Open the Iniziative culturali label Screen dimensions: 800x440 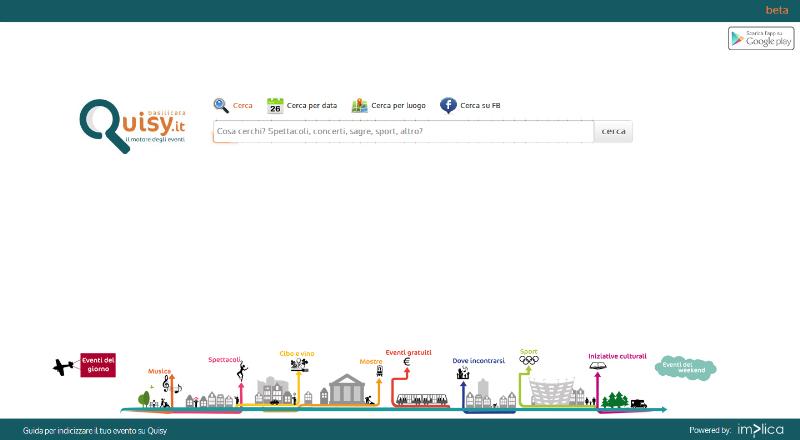pyautogui.click(x=617, y=356)
